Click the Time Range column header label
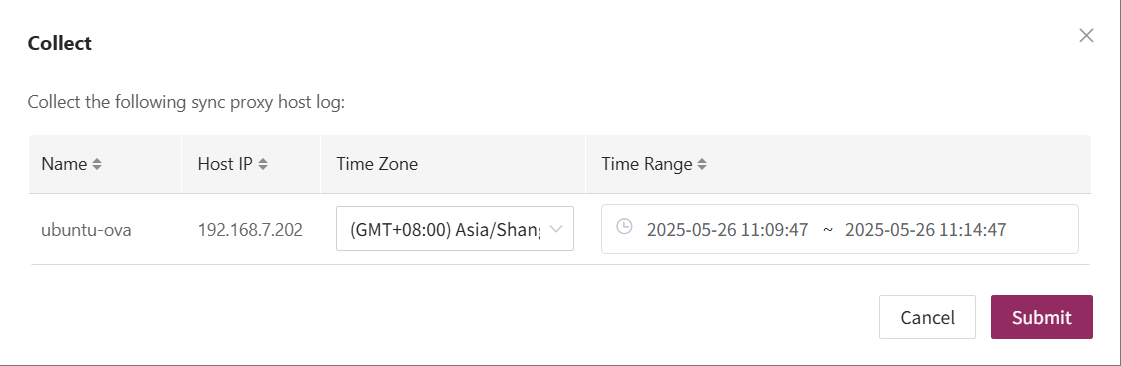This screenshot has width=1121, height=366. [647, 164]
